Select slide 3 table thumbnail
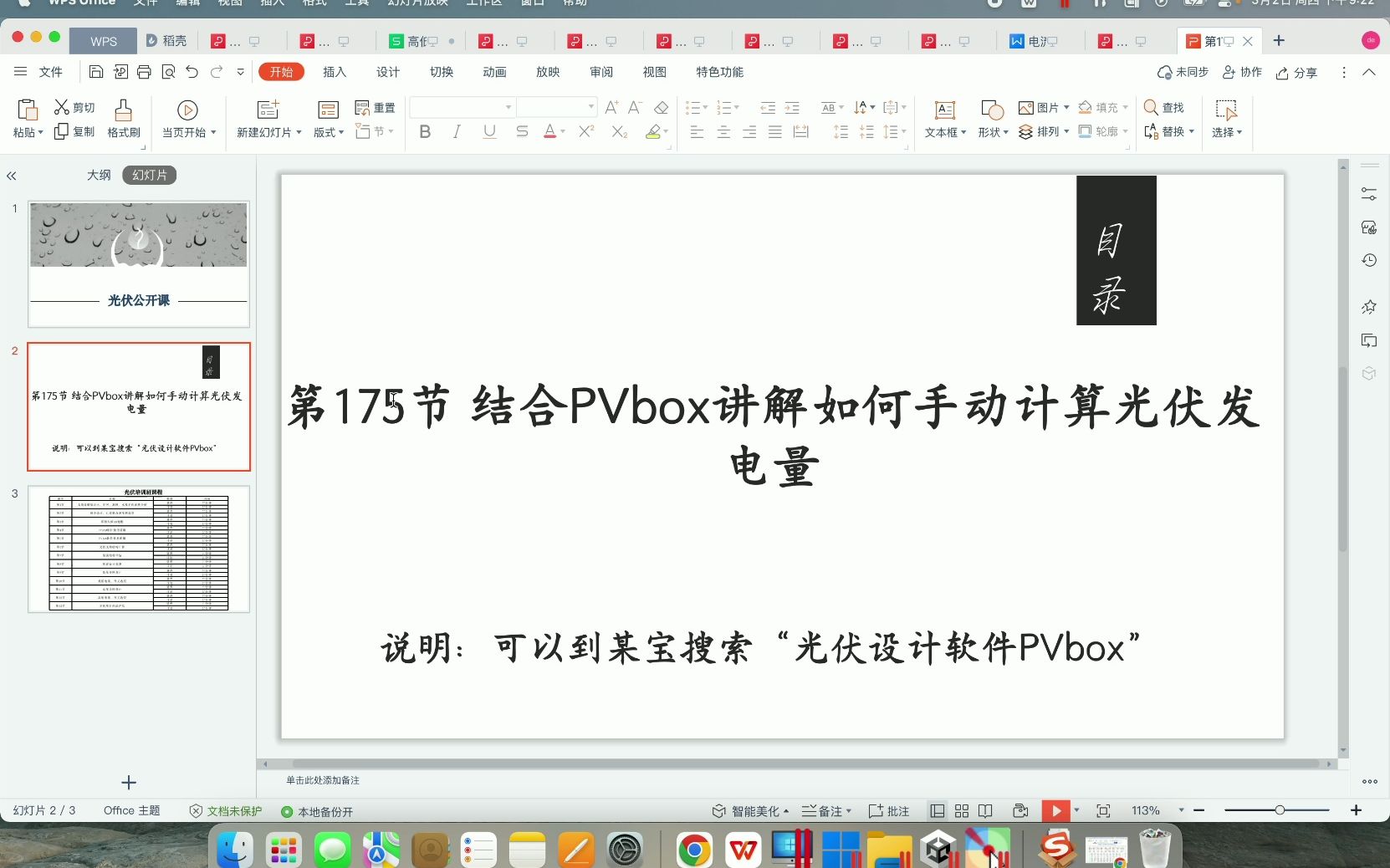The image size is (1390, 868). point(139,549)
